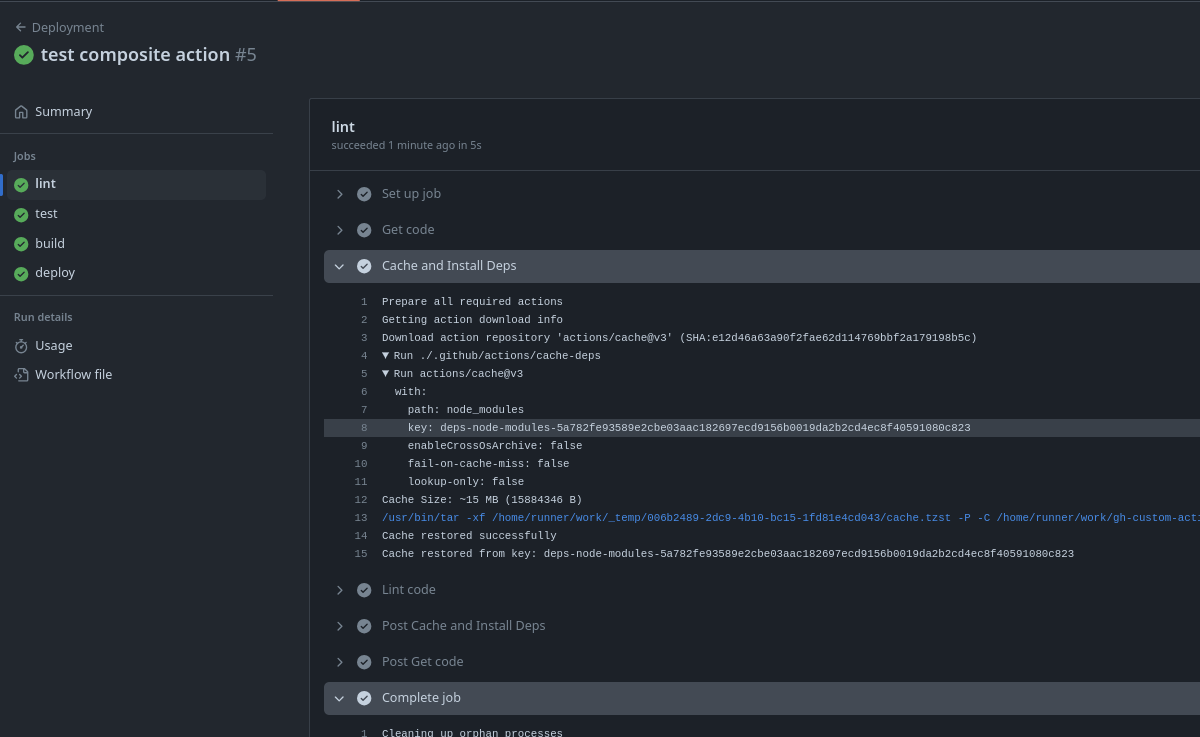Click the Usage stopwatch icon

pos(21,346)
